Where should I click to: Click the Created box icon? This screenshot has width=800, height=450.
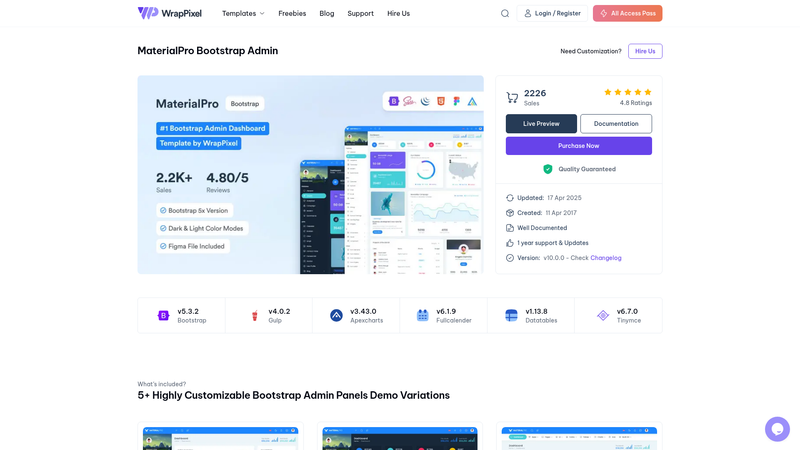click(510, 213)
